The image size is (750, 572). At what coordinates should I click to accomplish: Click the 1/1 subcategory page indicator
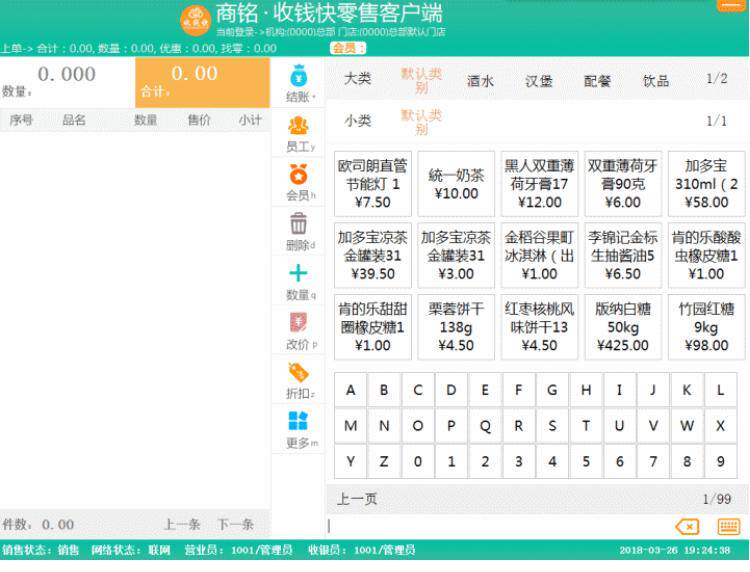717,121
